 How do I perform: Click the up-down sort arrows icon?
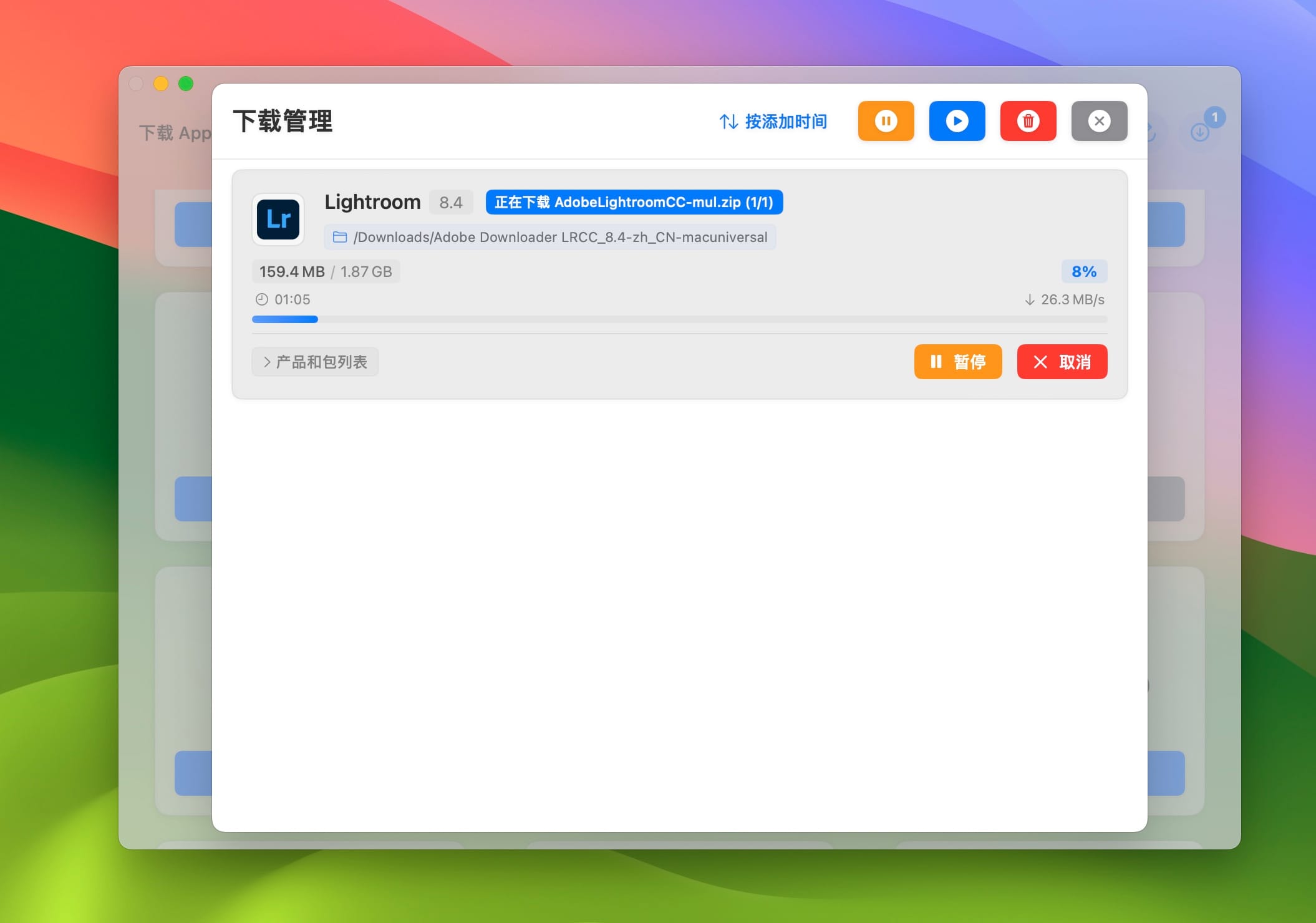click(x=728, y=122)
